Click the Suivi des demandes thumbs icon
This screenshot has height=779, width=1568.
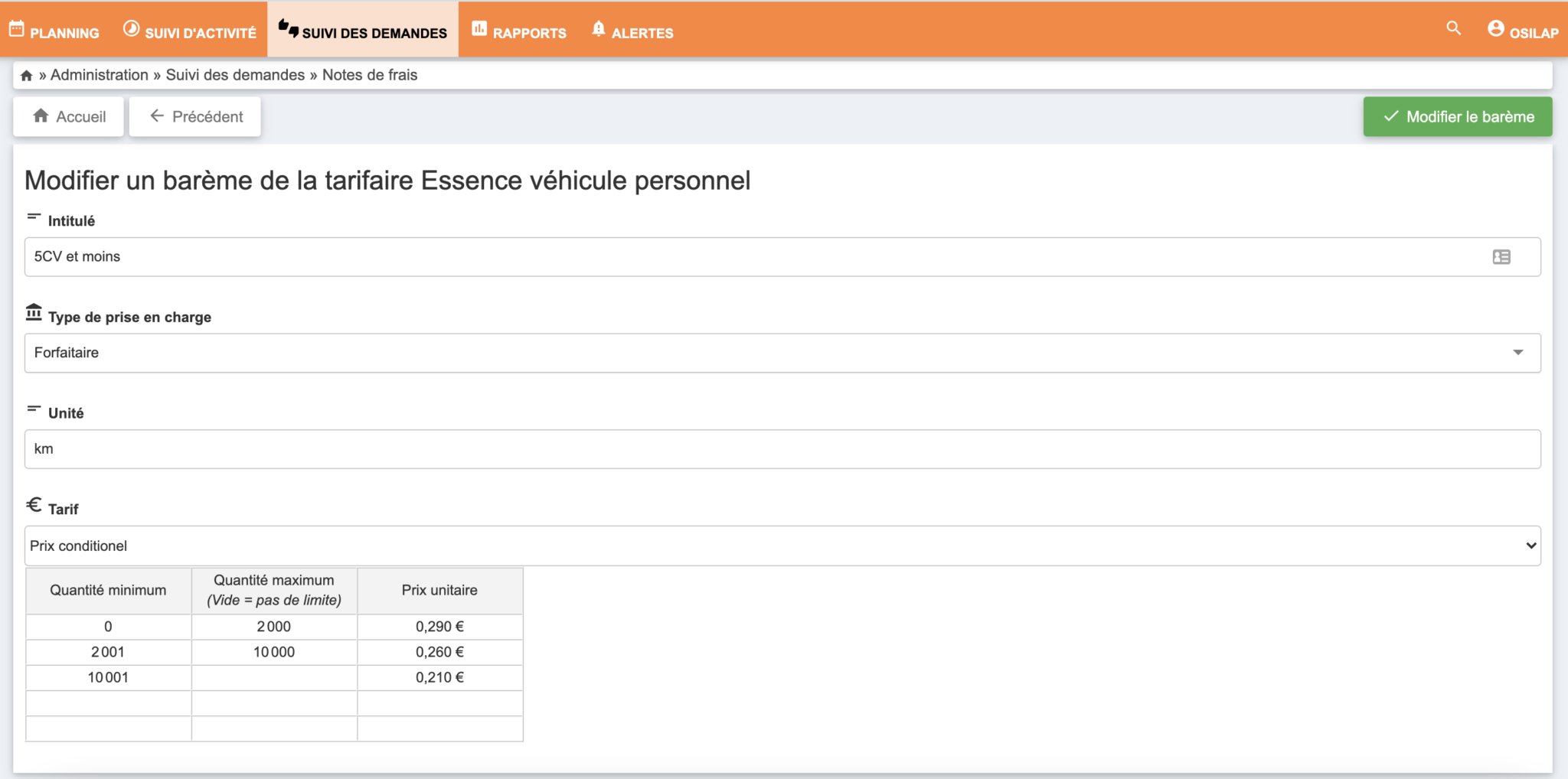289,29
